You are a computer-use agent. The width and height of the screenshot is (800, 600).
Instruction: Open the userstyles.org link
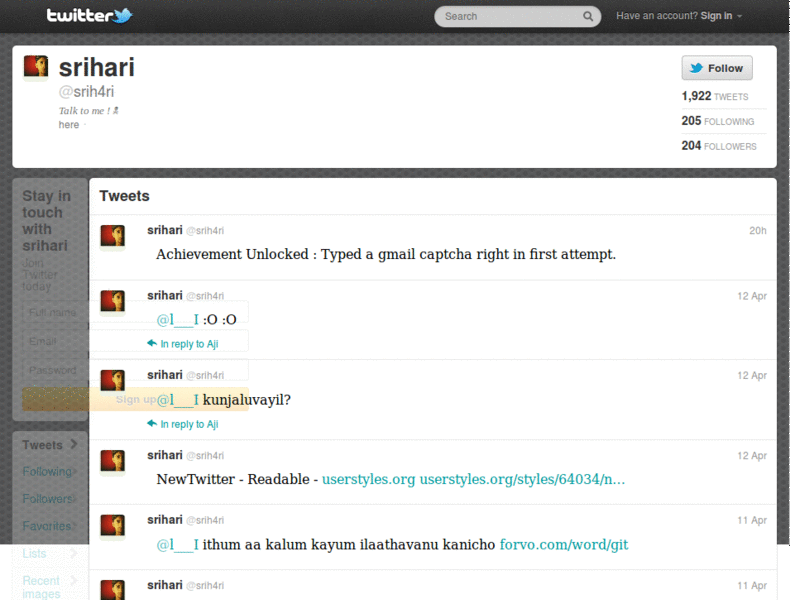(x=368, y=480)
